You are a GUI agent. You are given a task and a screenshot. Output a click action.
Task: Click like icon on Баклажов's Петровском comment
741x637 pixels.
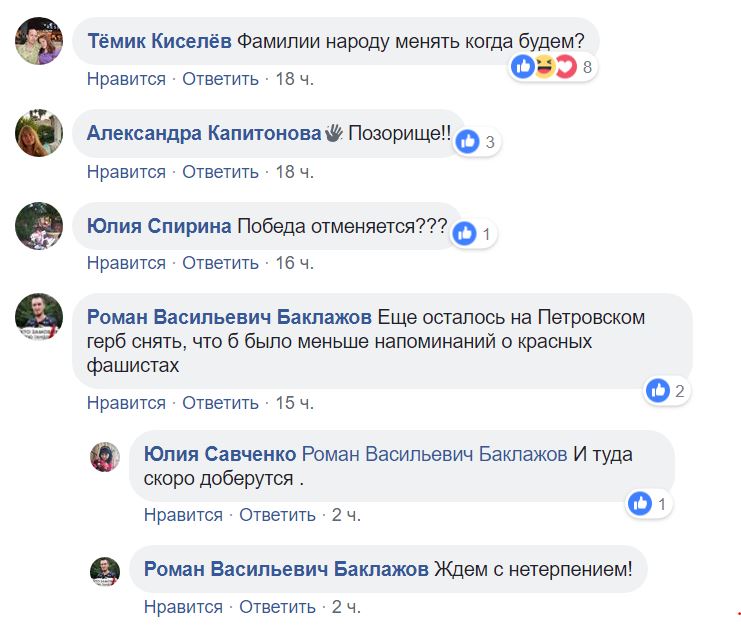657,391
